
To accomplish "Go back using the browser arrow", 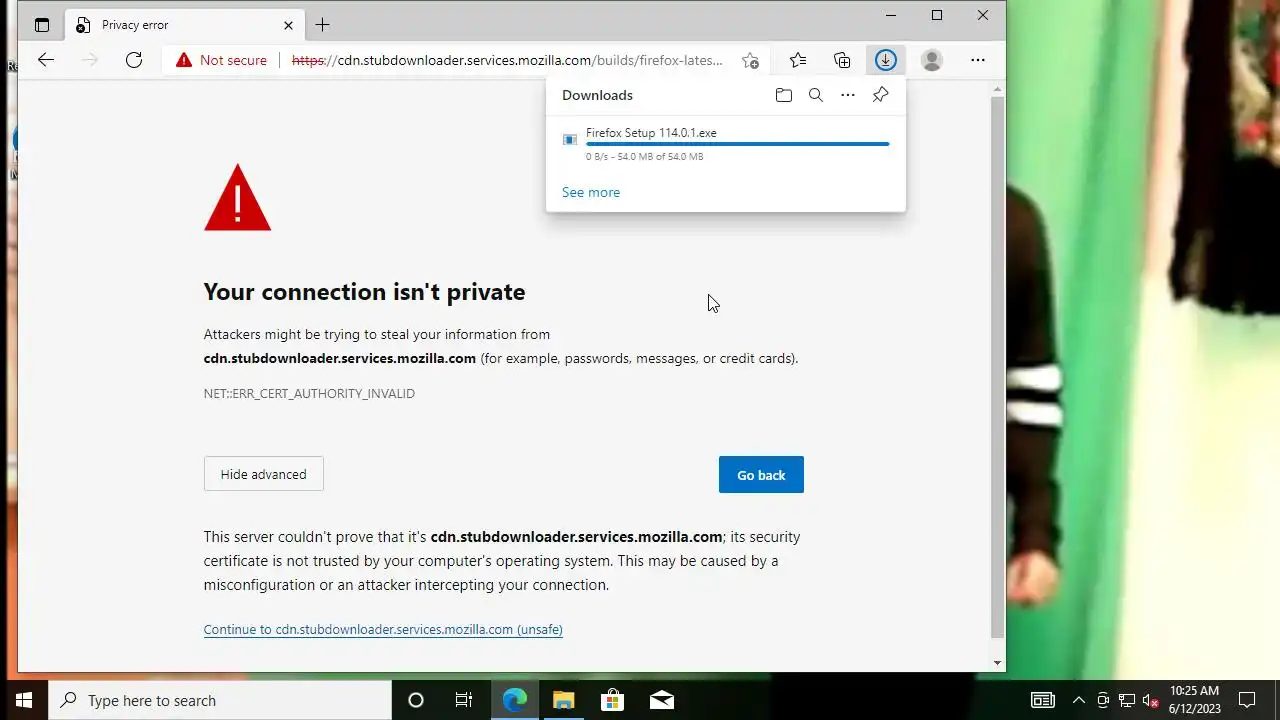I will tap(46, 60).
